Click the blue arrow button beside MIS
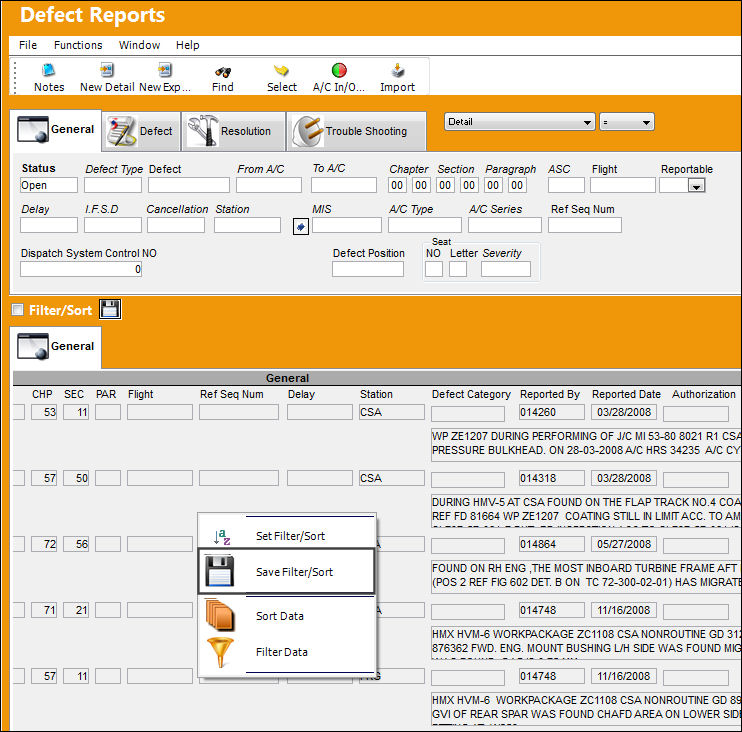The image size is (742, 732). (301, 227)
